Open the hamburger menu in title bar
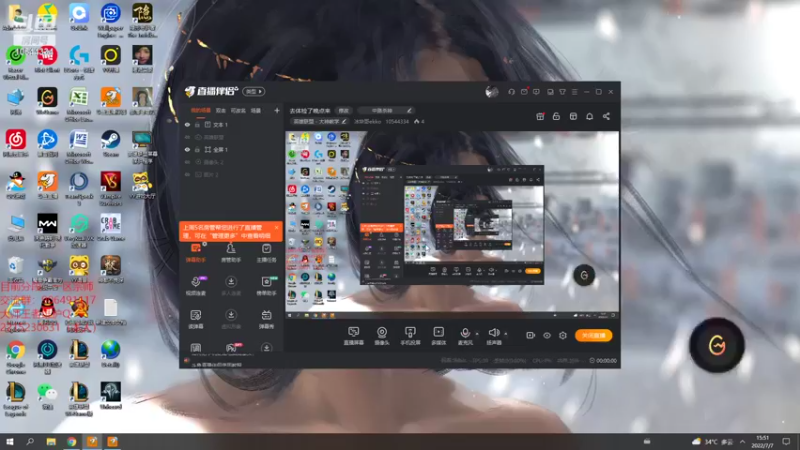The width and height of the screenshot is (800, 450). coord(574,92)
